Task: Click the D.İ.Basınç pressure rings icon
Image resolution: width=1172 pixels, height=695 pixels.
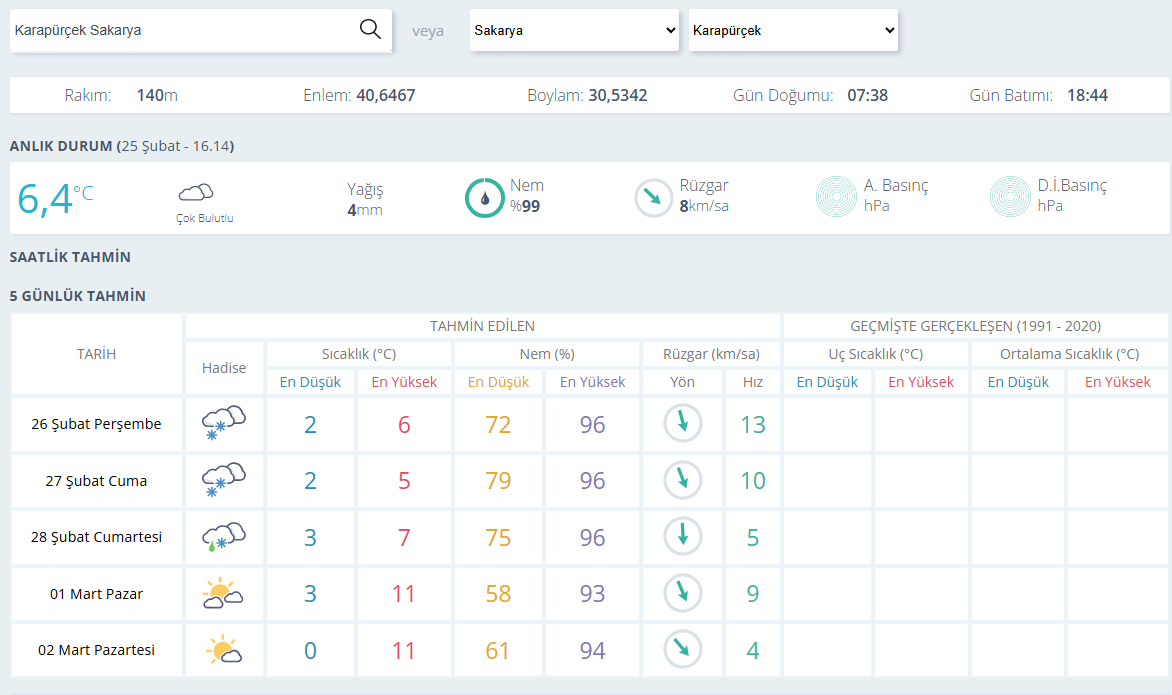Action: 1010,197
